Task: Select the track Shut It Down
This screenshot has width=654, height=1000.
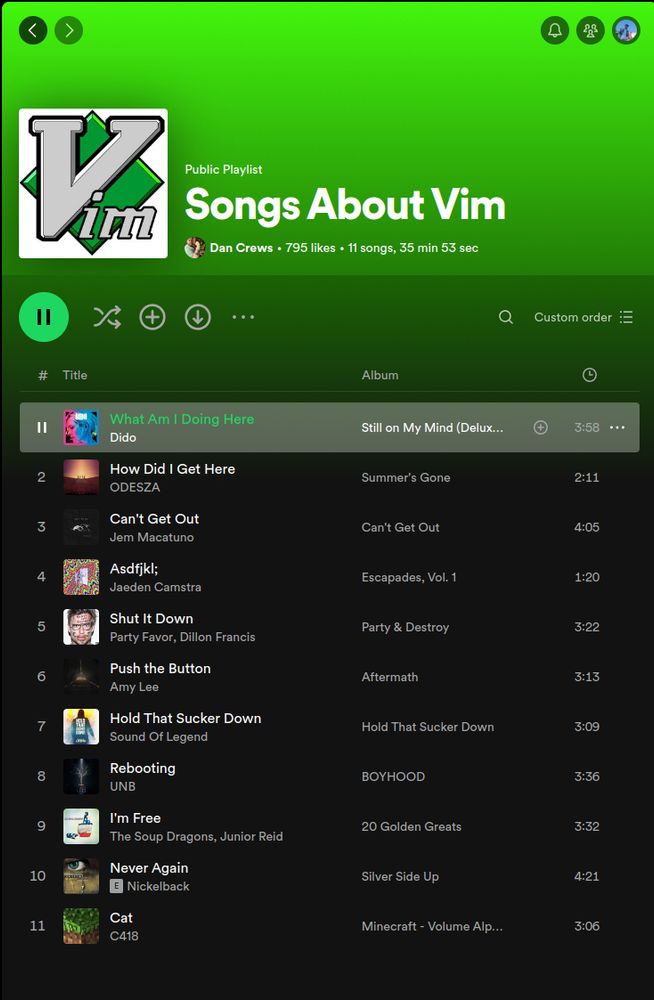Action: click(x=151, y=619)
